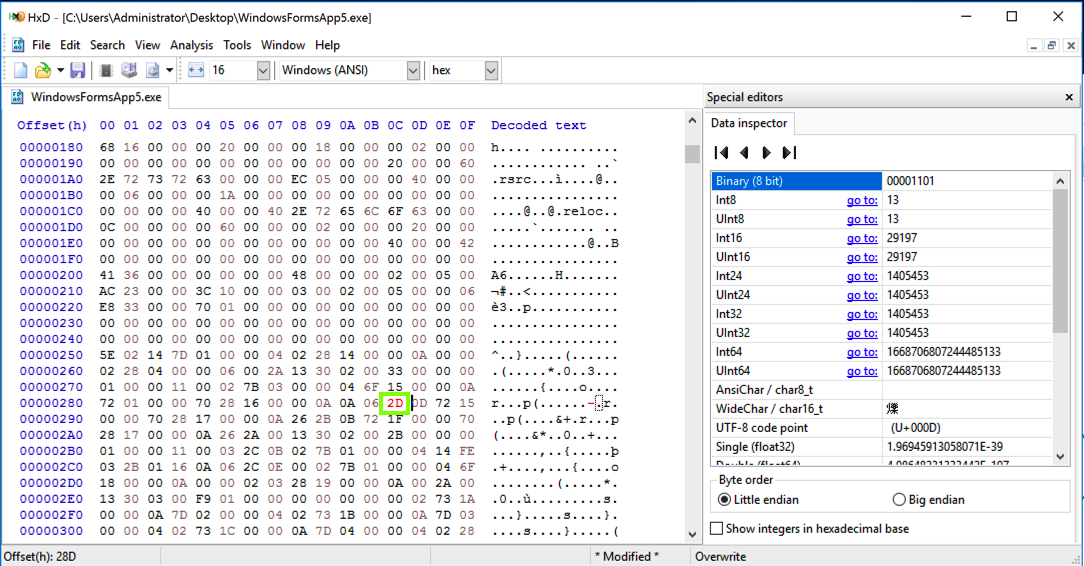Open the Window menu
The width and height of the screenshot is (1084, 566).
[x=283, y=45]
